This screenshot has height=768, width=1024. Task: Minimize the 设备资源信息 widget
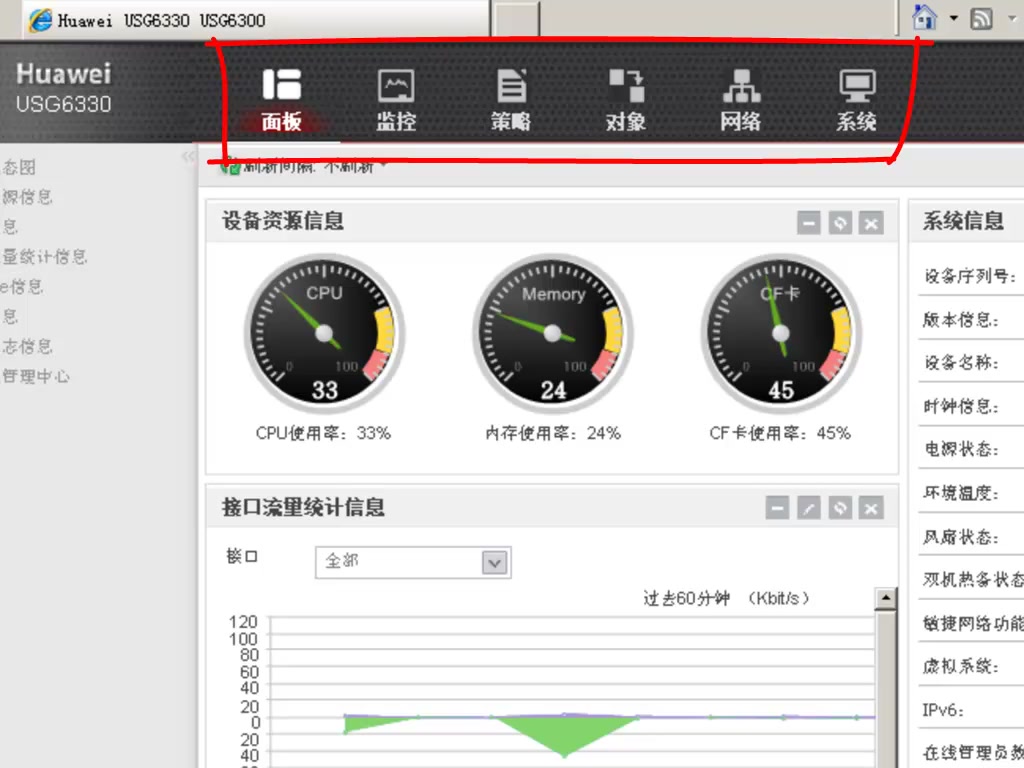pos(809,223)
